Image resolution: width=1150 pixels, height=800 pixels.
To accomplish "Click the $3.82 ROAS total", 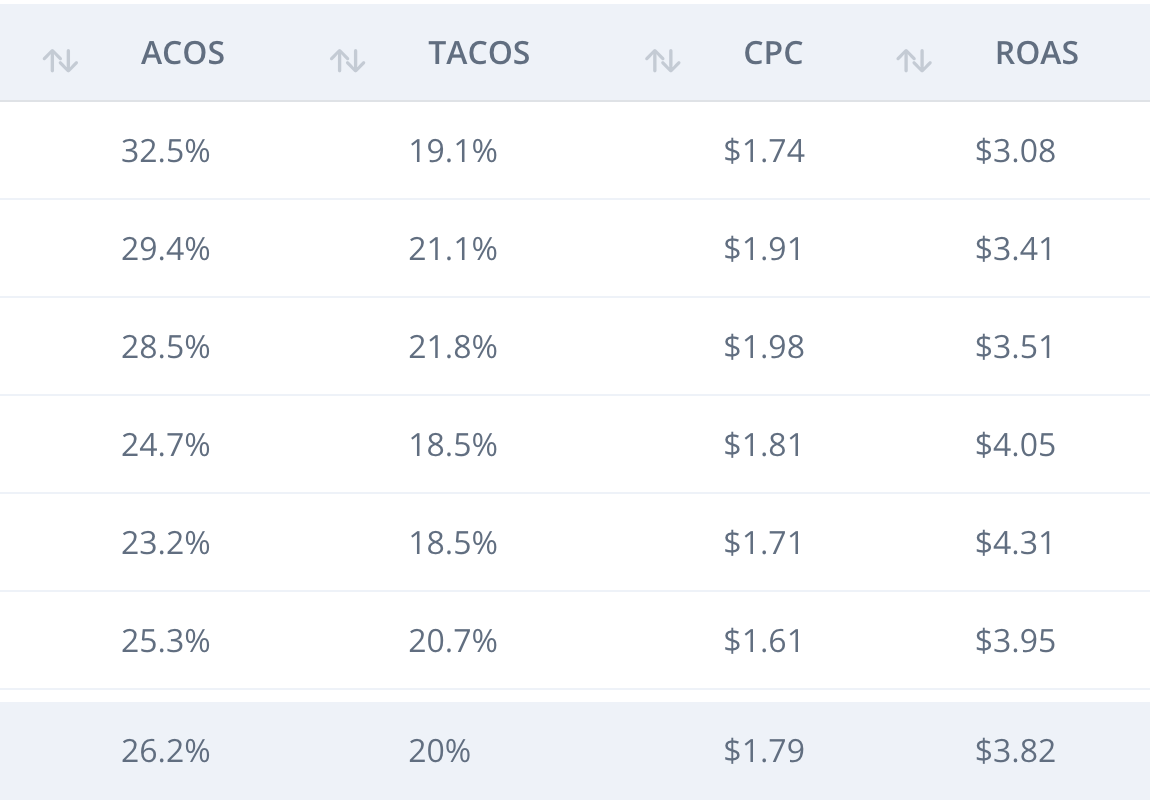I will tap(1015, 751).
